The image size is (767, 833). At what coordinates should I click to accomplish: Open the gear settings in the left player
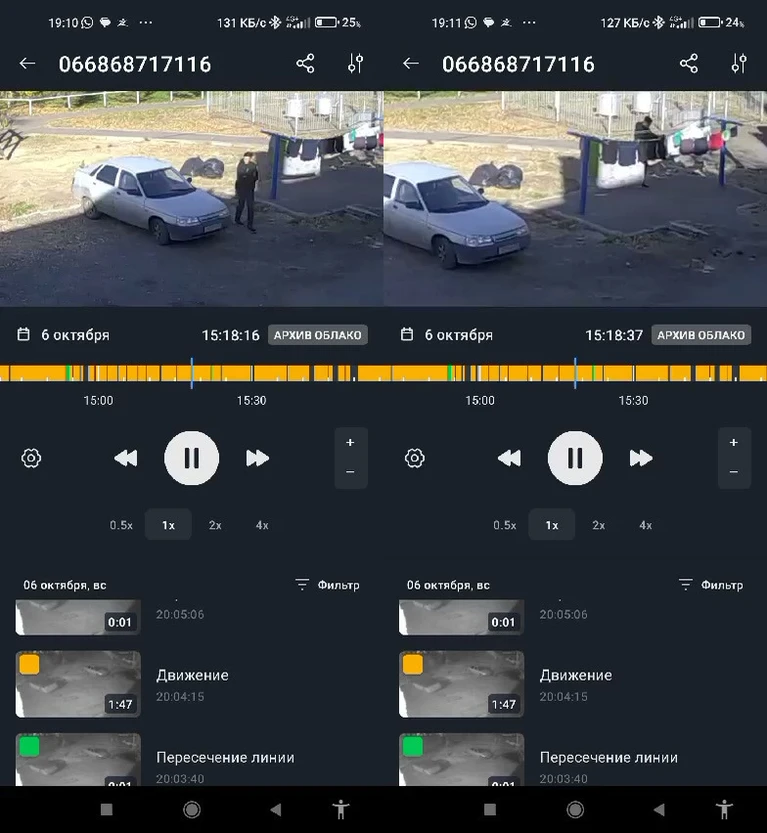[x=31, y=458]
